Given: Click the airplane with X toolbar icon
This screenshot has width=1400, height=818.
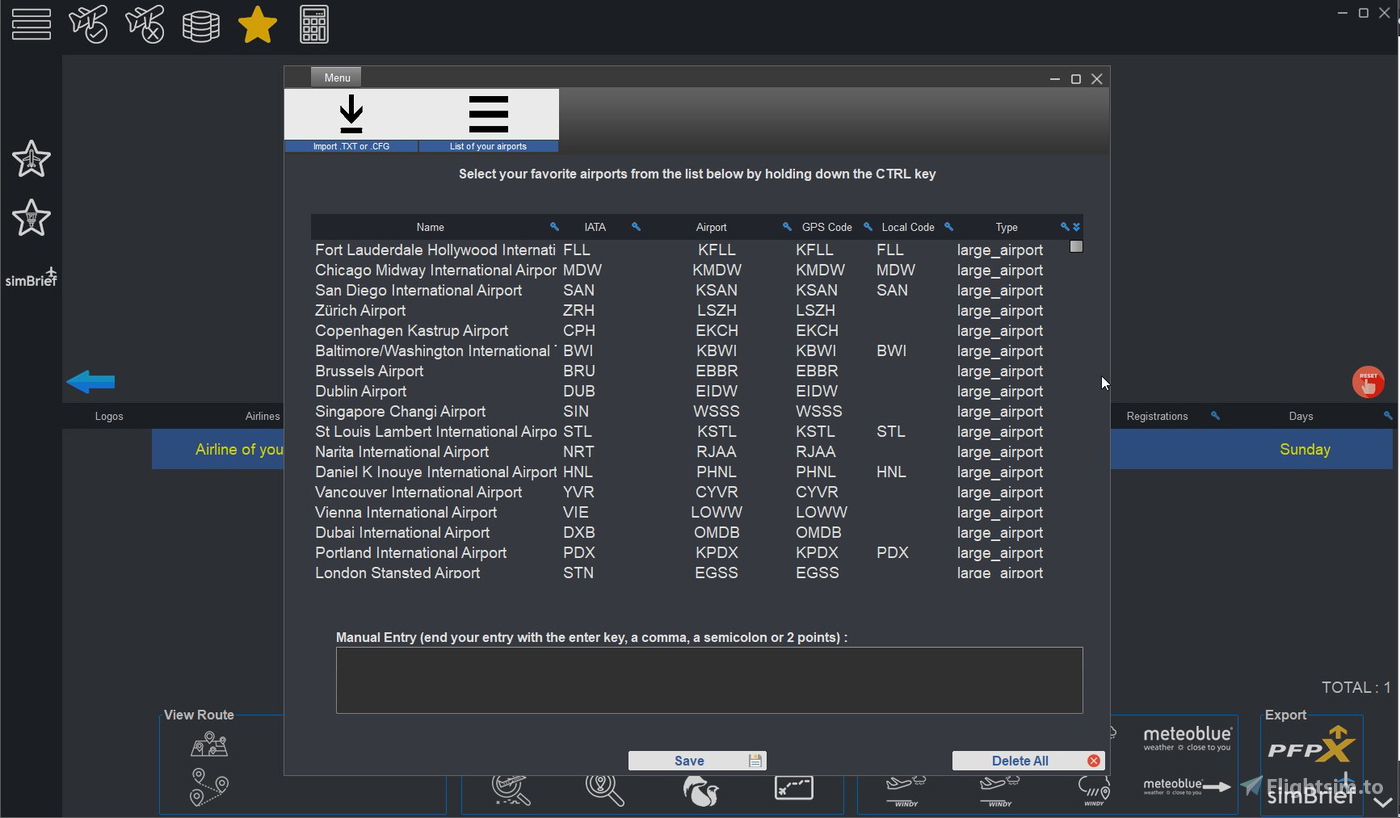Looking at the screenshot, I should [145, 24].
